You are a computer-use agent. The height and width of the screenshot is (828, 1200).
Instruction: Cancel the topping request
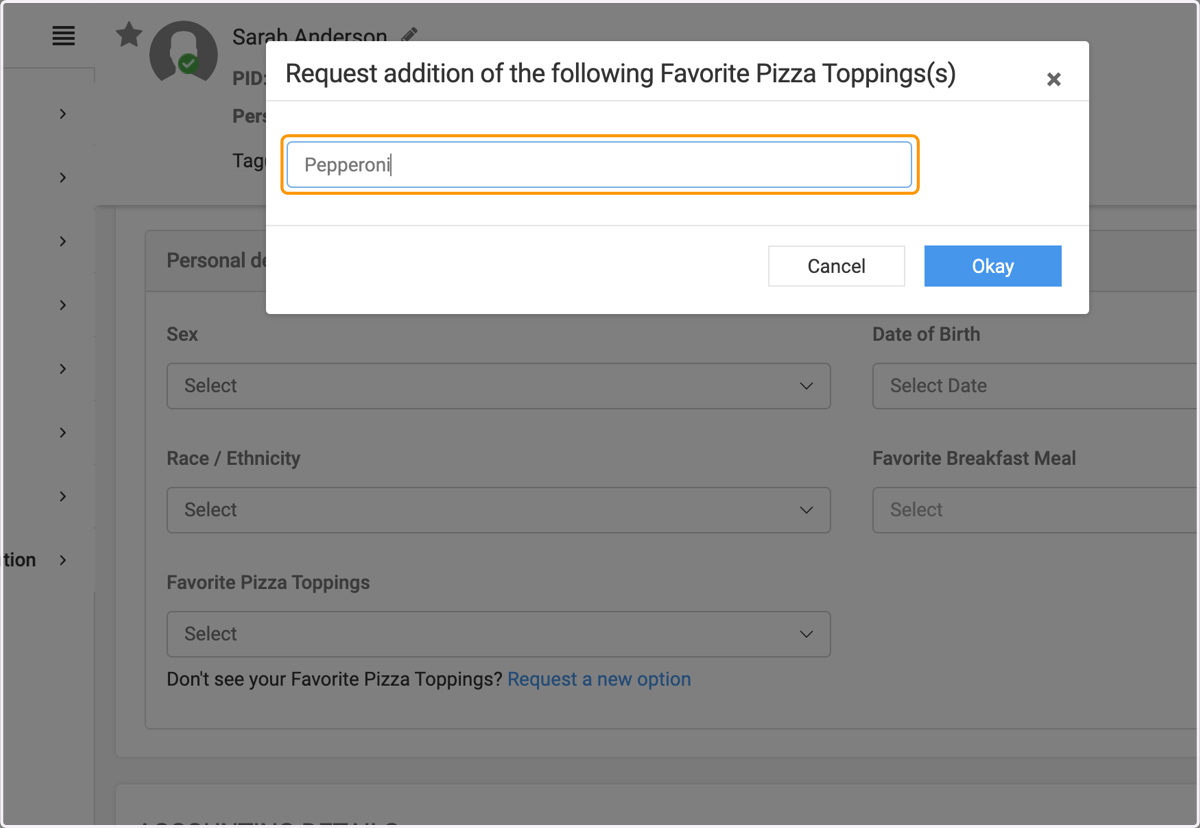point(836,266)
